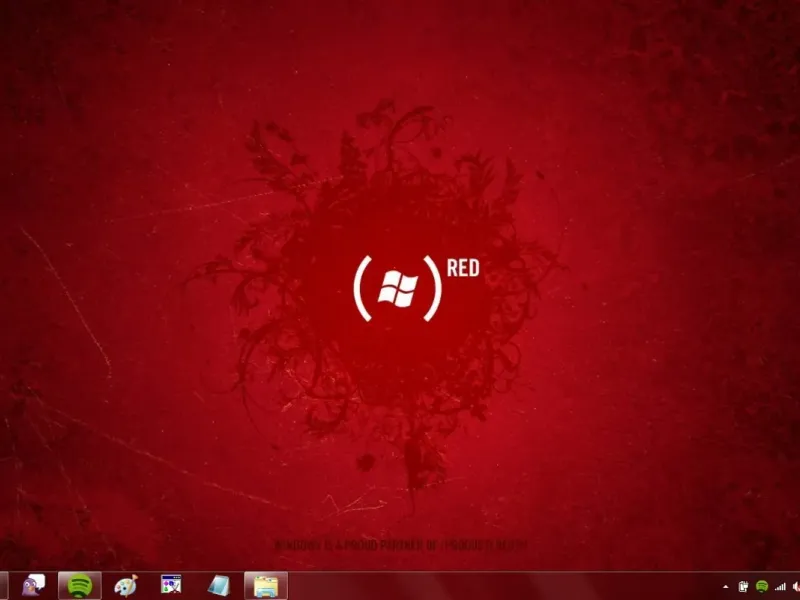800x600 pixels.
Task: Click the volume speaker tray icon
Action: [795, 587]
